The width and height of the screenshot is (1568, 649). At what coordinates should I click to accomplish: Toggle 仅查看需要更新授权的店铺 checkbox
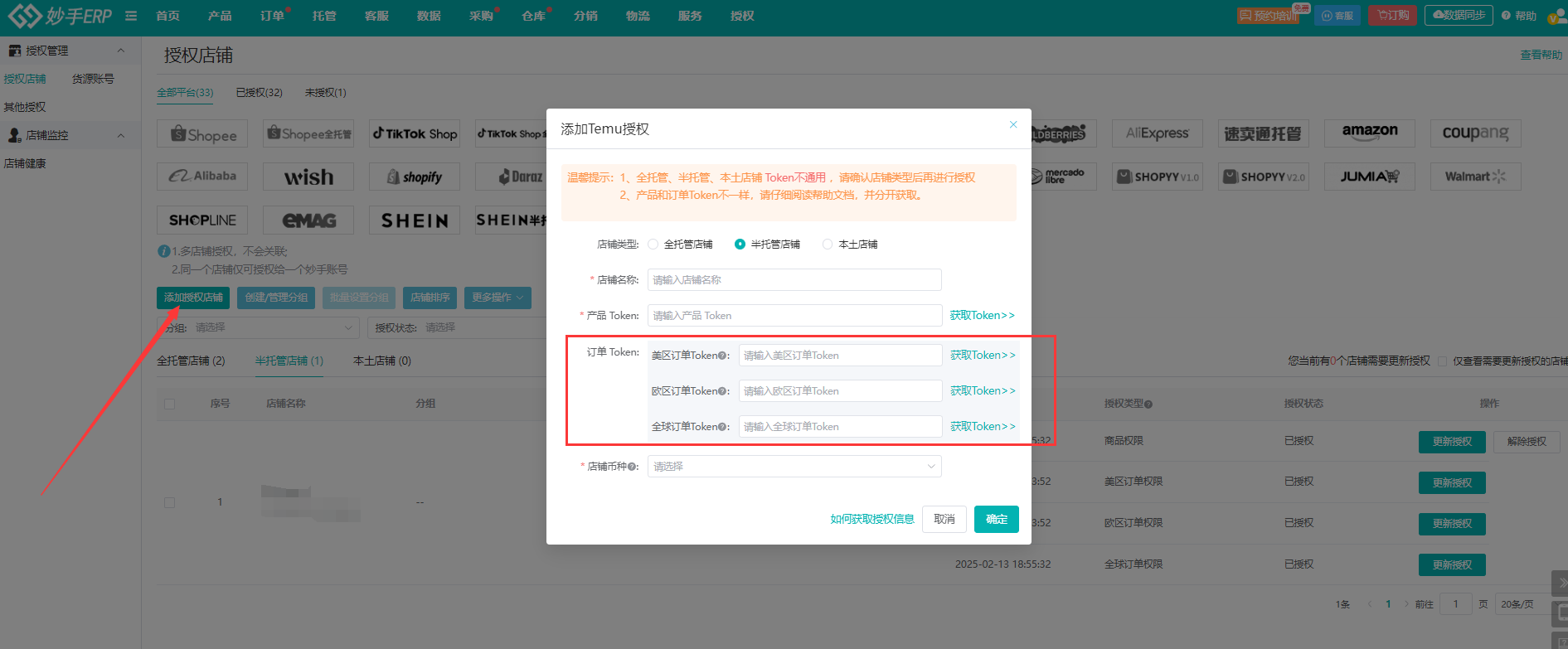(1442, 361)
